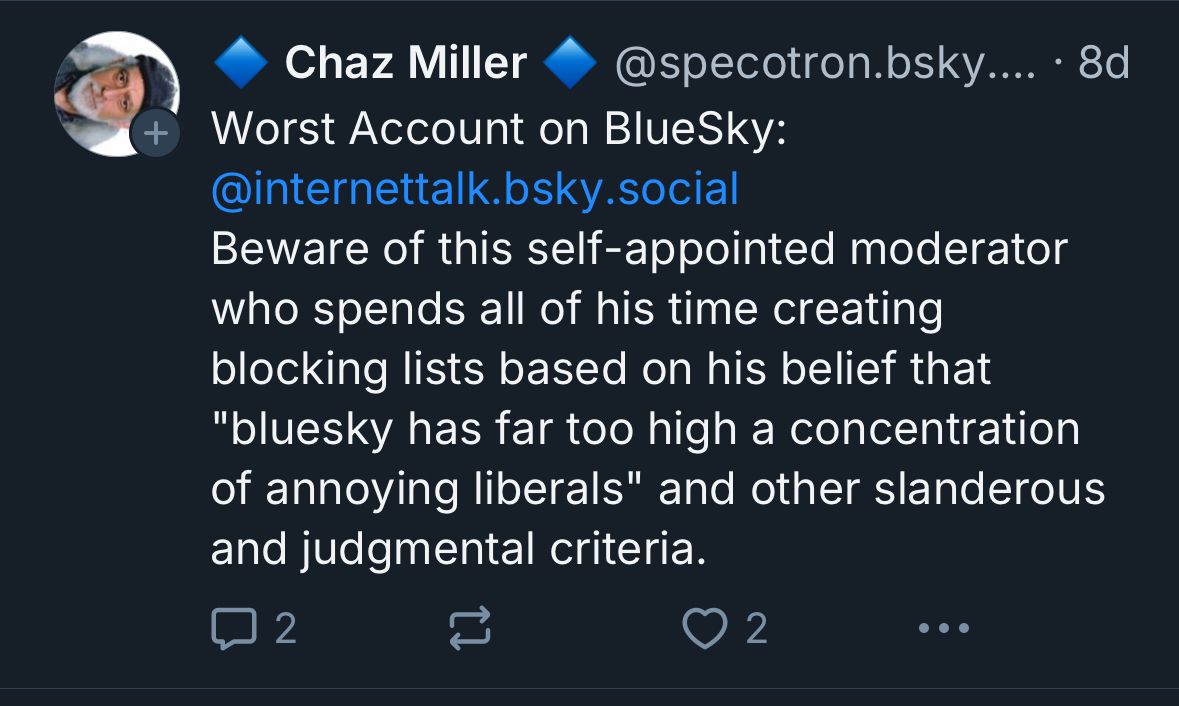Open the @internettalk.bsky.social mention

click(475, 188)
